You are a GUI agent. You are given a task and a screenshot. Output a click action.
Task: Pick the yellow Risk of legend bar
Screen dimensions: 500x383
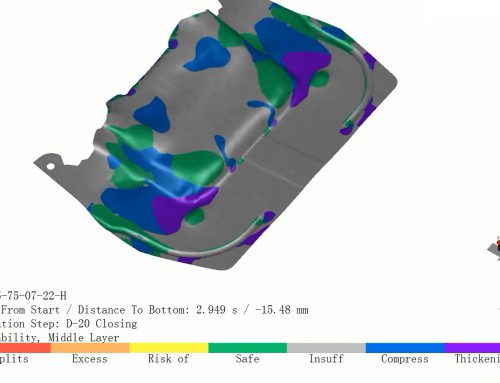tap(169, 348)
